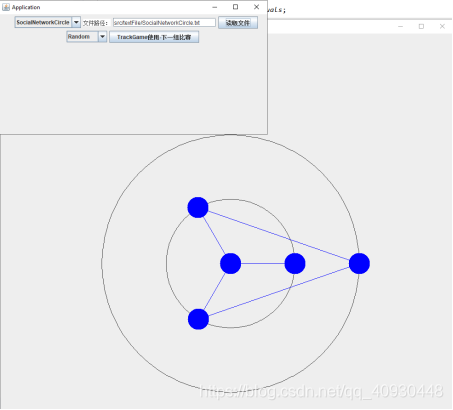Focus the file path input field
Viewport: 453px width, 410px height.
[164, 23]
